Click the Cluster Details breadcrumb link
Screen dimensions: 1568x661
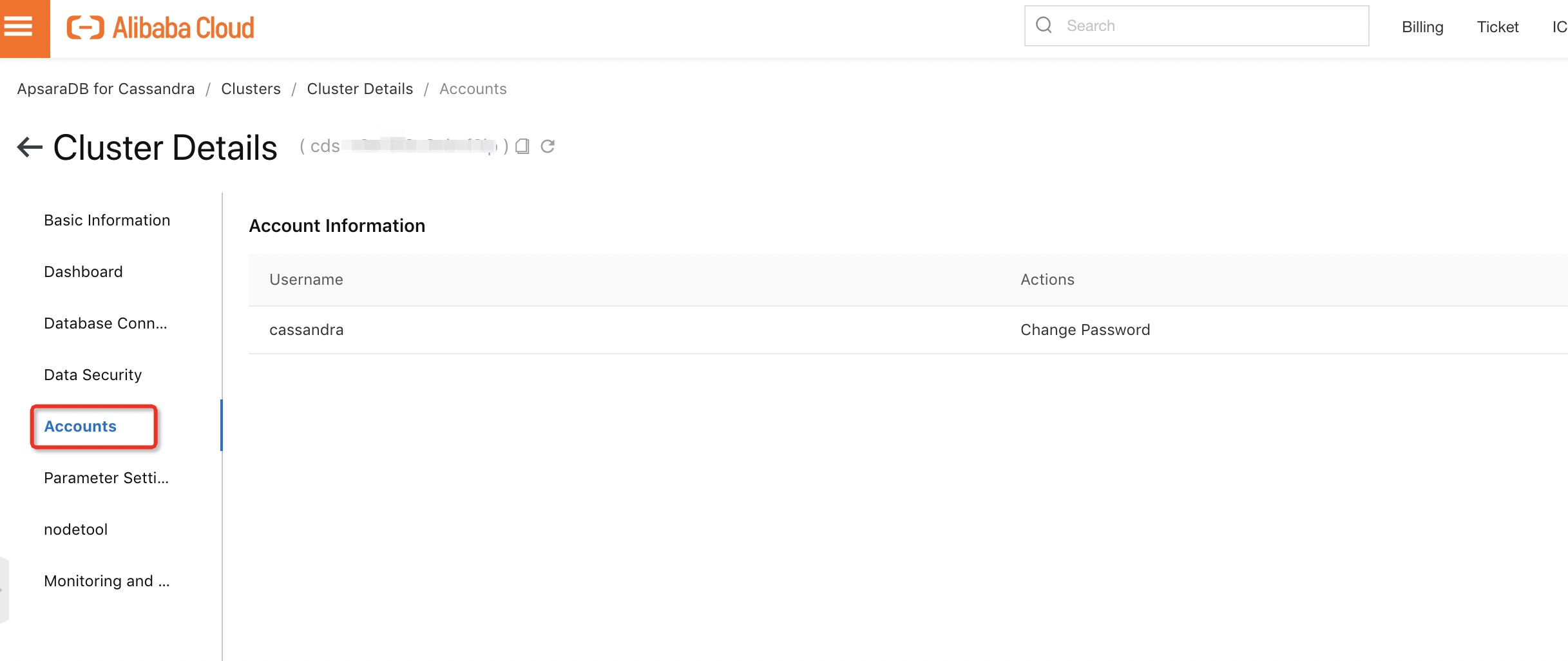point(359,89)
